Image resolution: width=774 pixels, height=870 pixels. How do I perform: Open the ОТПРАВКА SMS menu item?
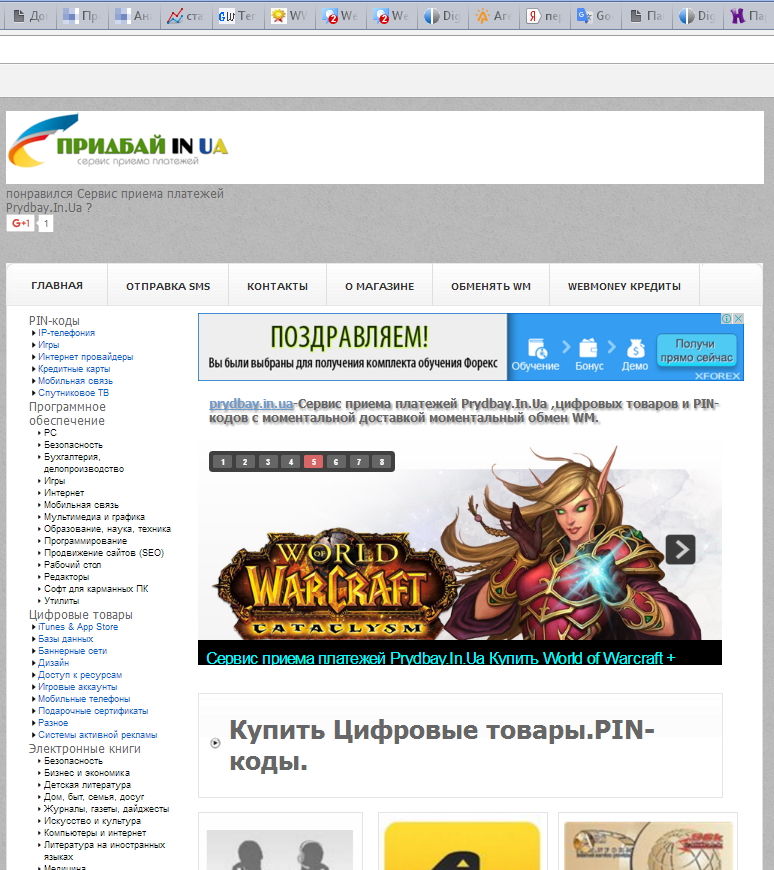(x=168, y=286)
